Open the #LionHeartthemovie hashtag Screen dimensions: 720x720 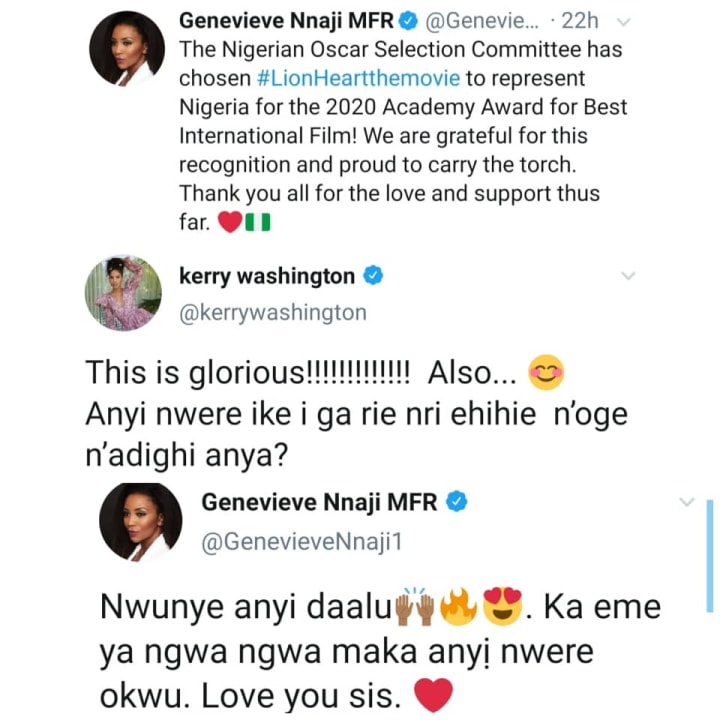[359, 79]
